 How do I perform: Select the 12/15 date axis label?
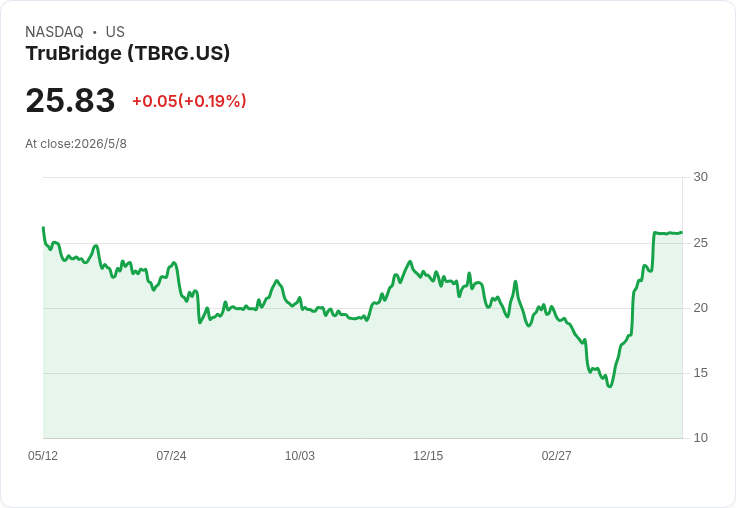coord(428,456)
